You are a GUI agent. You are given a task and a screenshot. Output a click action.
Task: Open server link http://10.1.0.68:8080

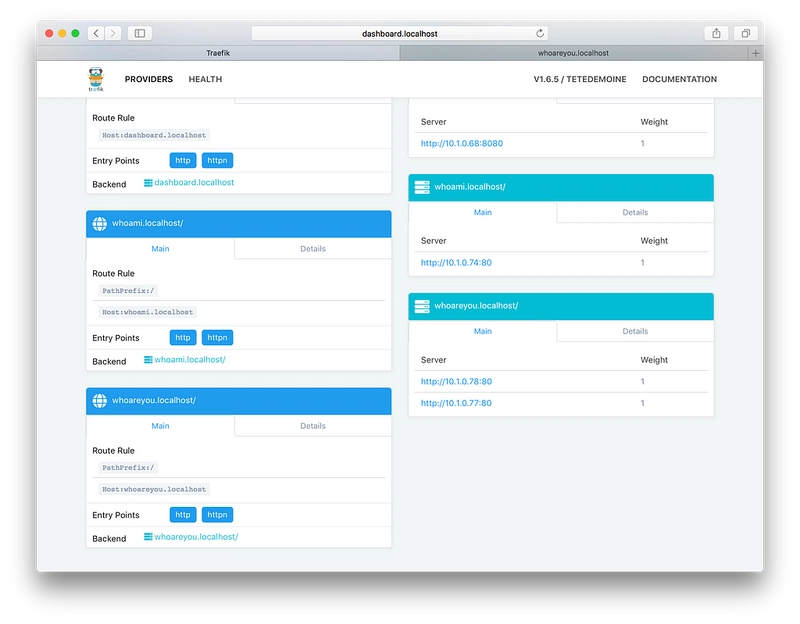pos(462,143)
